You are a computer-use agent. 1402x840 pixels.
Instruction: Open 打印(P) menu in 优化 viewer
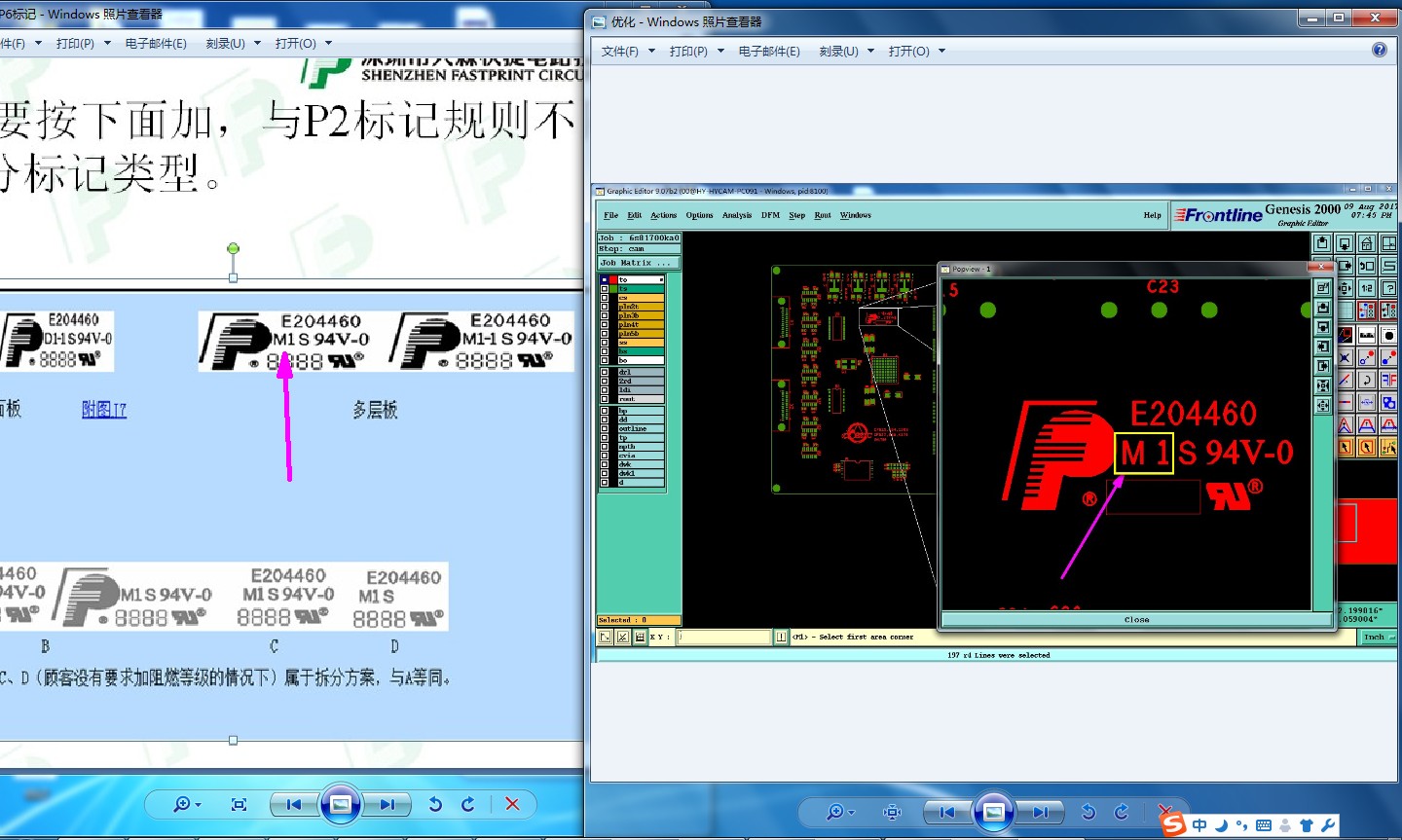tap(696, 51)
